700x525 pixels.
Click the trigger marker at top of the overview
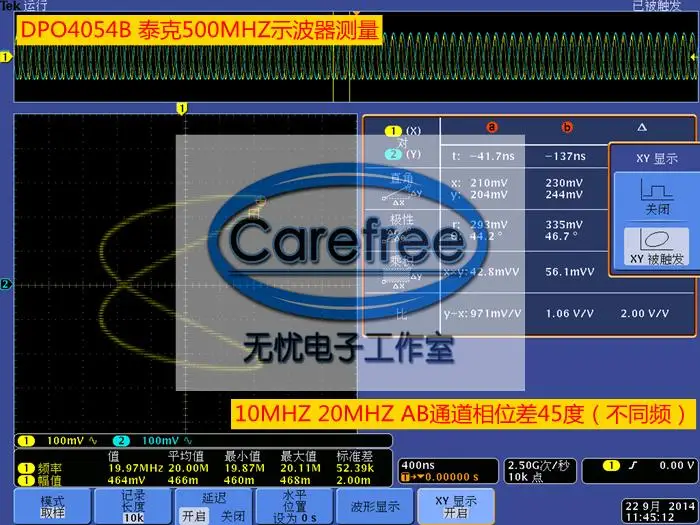click(356, 14)
